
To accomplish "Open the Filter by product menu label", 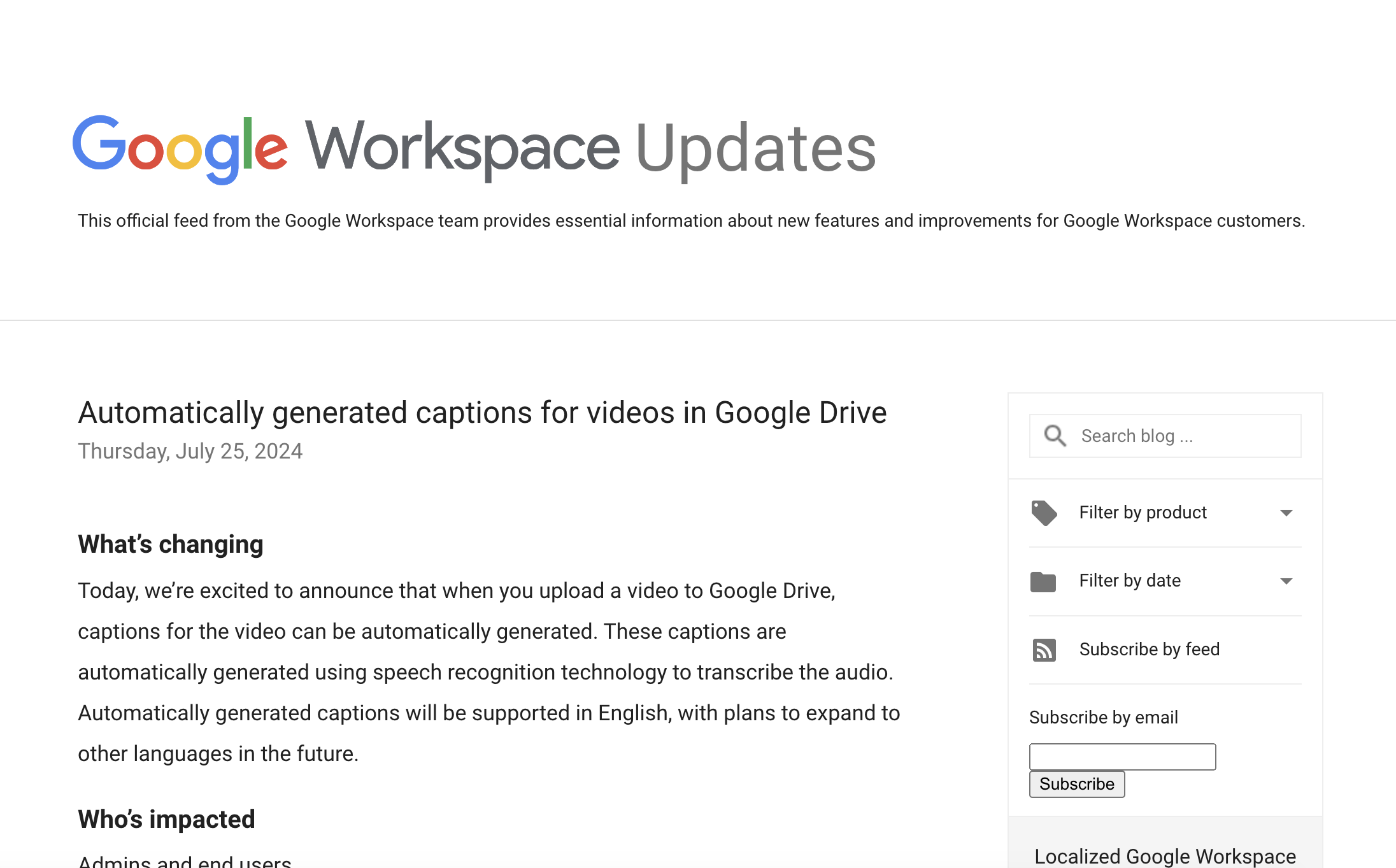I will [1143, 513].
